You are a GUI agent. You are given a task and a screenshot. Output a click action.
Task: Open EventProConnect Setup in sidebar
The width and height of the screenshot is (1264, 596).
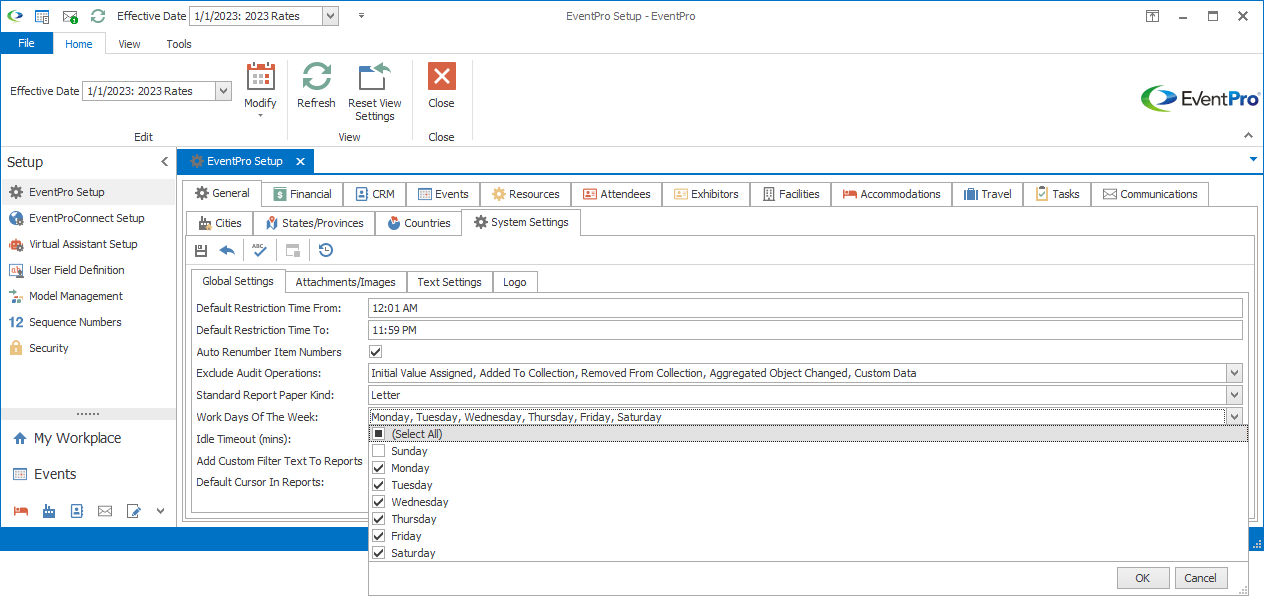pyautogui.click(x=87, y=218)
